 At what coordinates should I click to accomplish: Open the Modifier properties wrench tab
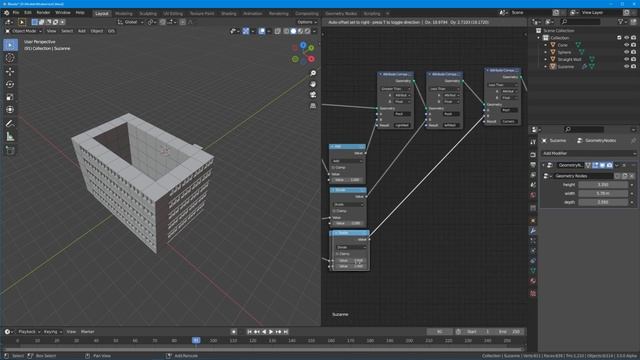tap(533, 231)
